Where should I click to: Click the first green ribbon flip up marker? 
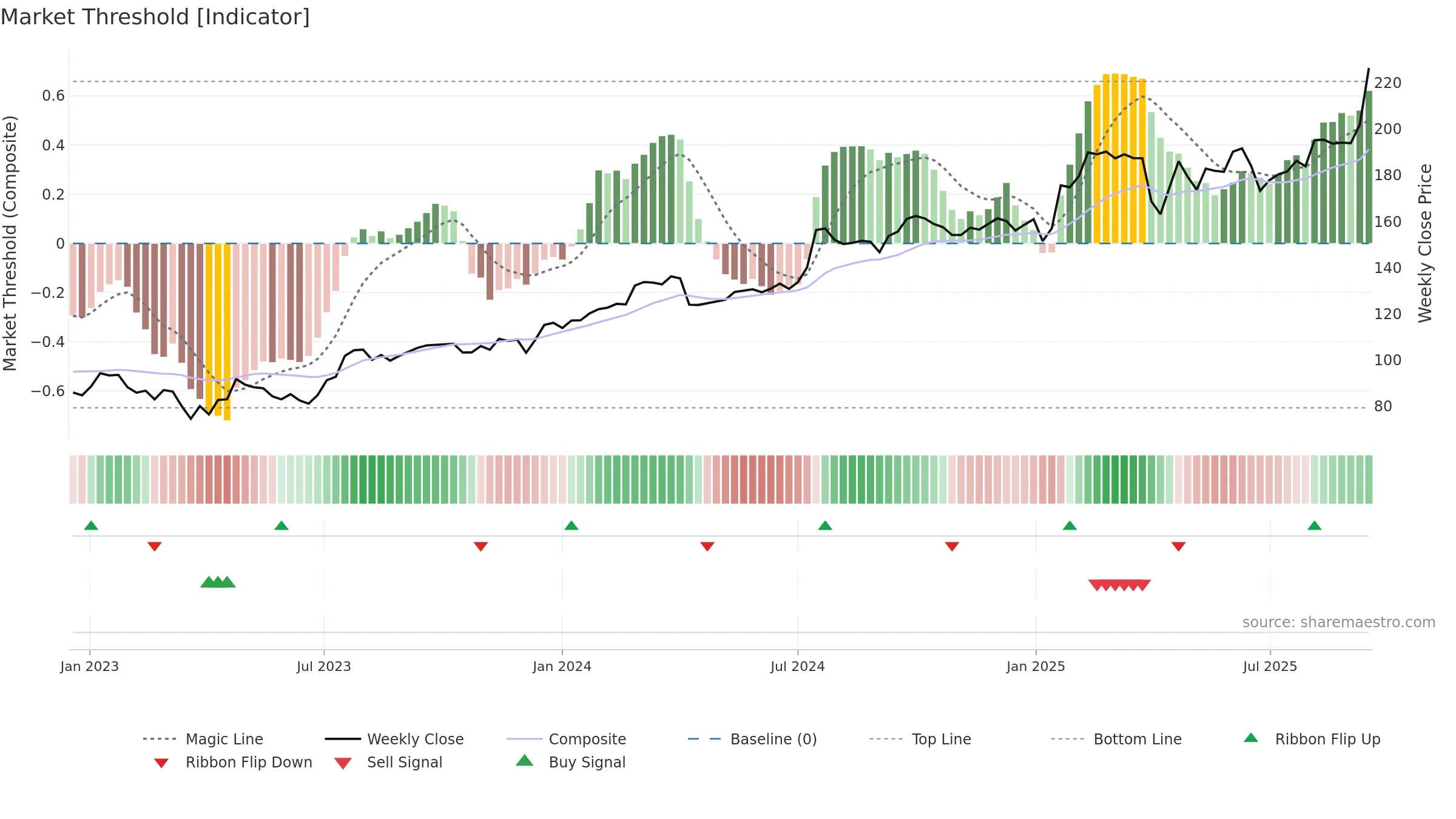point(91,525)
